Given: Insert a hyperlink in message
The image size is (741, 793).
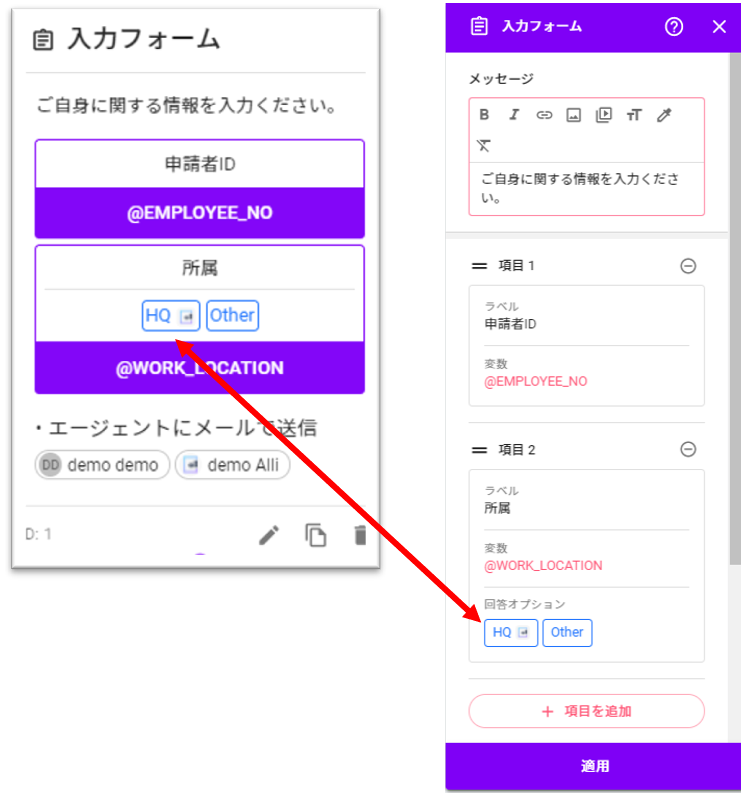Looking at the screenshot, I should [544, 115].
